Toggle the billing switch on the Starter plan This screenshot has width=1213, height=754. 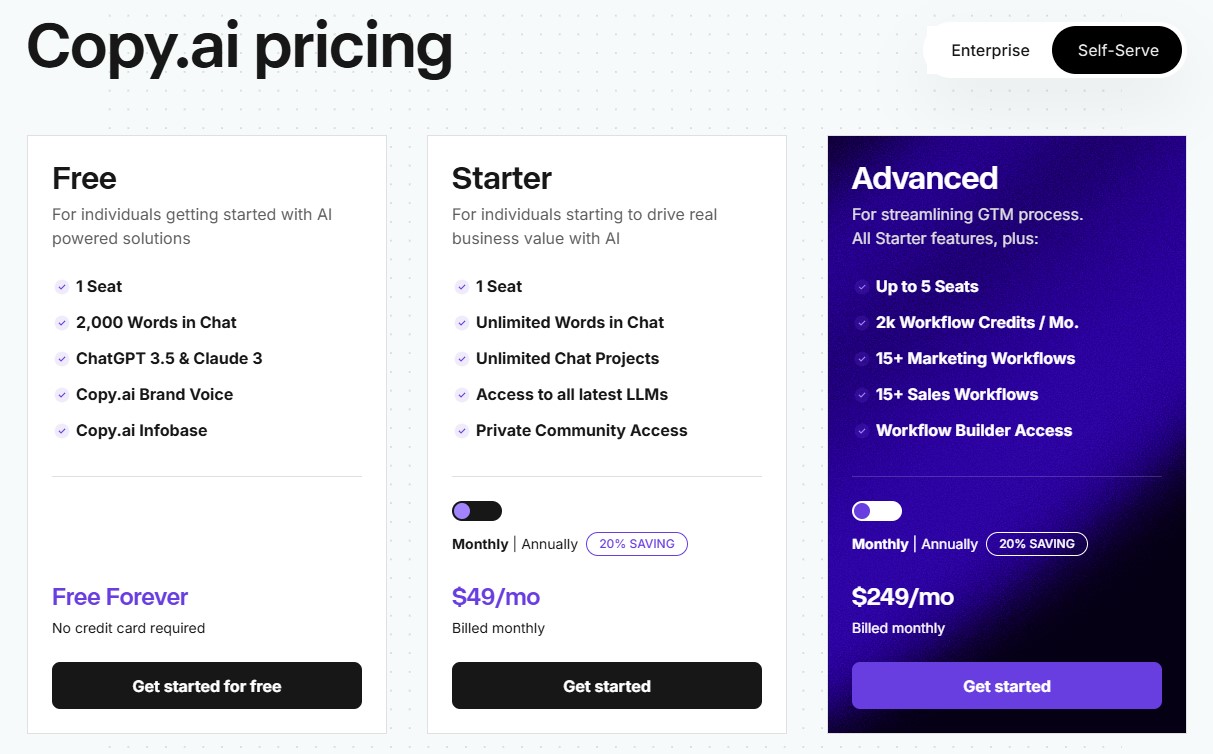[x=477, y=510]
